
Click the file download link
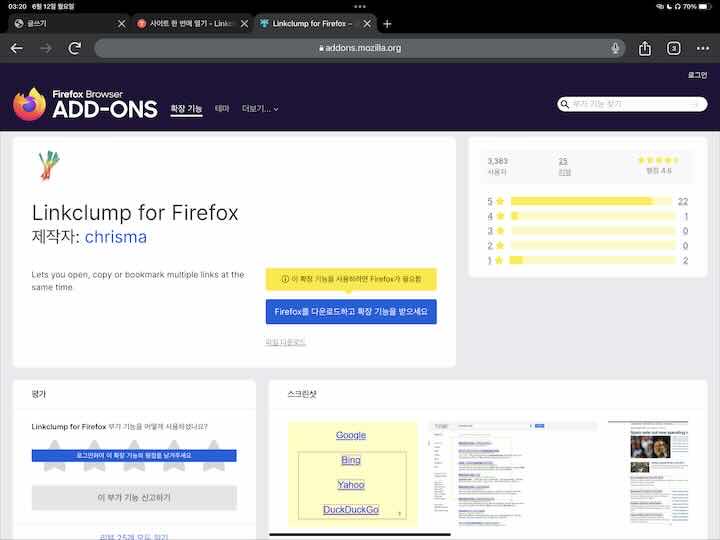tap(285, 342)
